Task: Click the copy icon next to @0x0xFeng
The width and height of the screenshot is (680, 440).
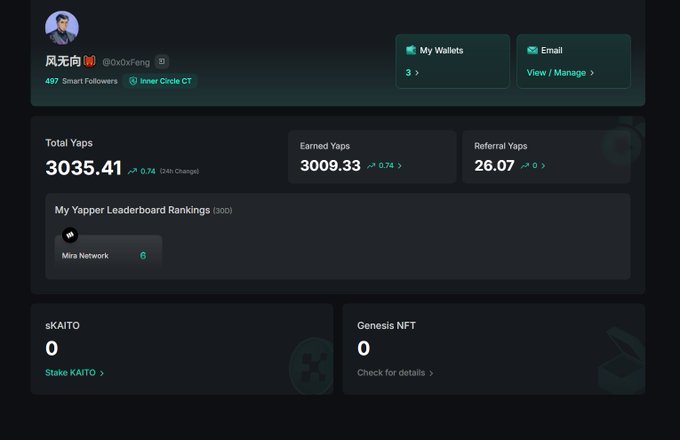Action: point(163,61)
